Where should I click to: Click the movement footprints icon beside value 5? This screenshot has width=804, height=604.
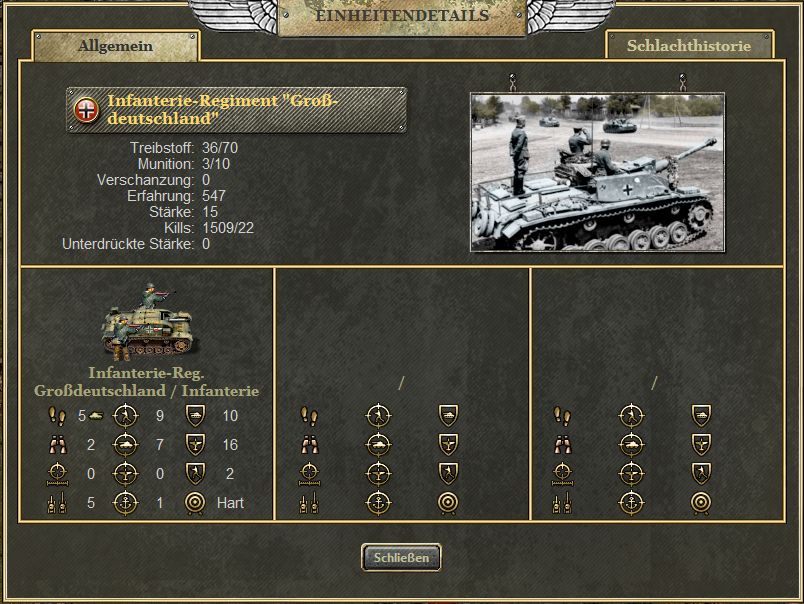(x=57, y=416)
